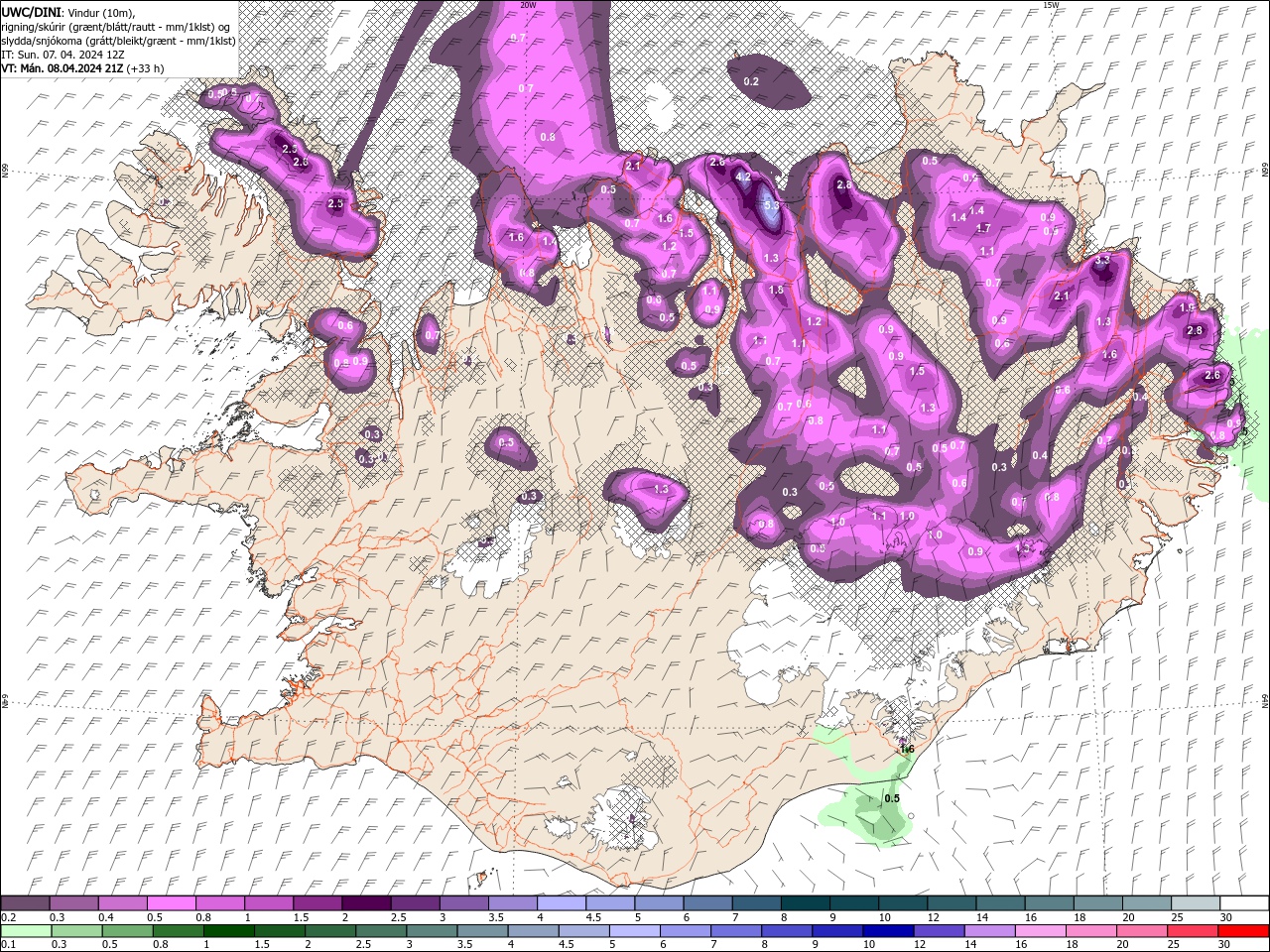Screen dimensions: 1270x952
Task: Click the black 1.6 rain value on the green area
Action: click(x=906, y=749)
